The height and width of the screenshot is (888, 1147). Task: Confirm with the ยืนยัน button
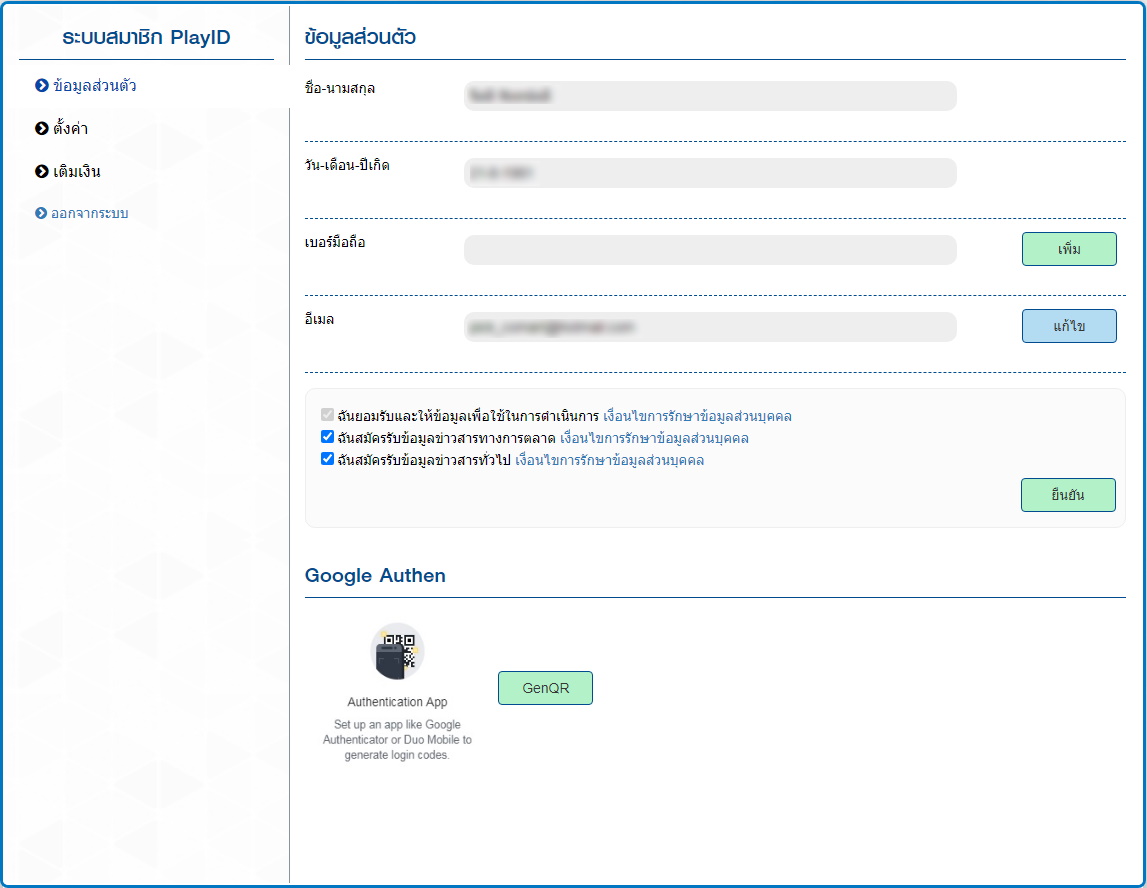coord(1068,495)
